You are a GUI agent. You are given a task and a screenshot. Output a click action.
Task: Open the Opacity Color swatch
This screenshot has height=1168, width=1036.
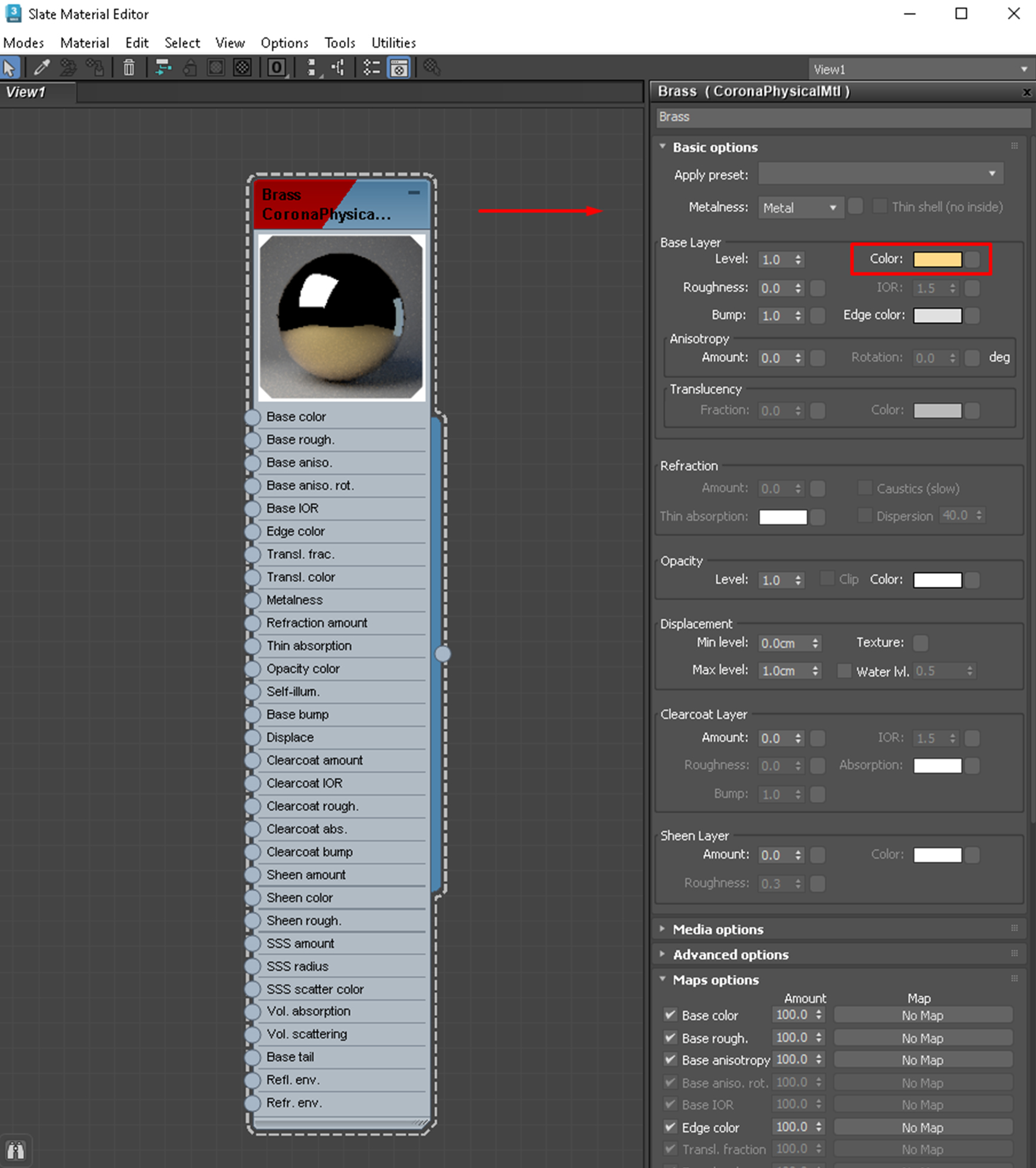(x=937, y=580)
